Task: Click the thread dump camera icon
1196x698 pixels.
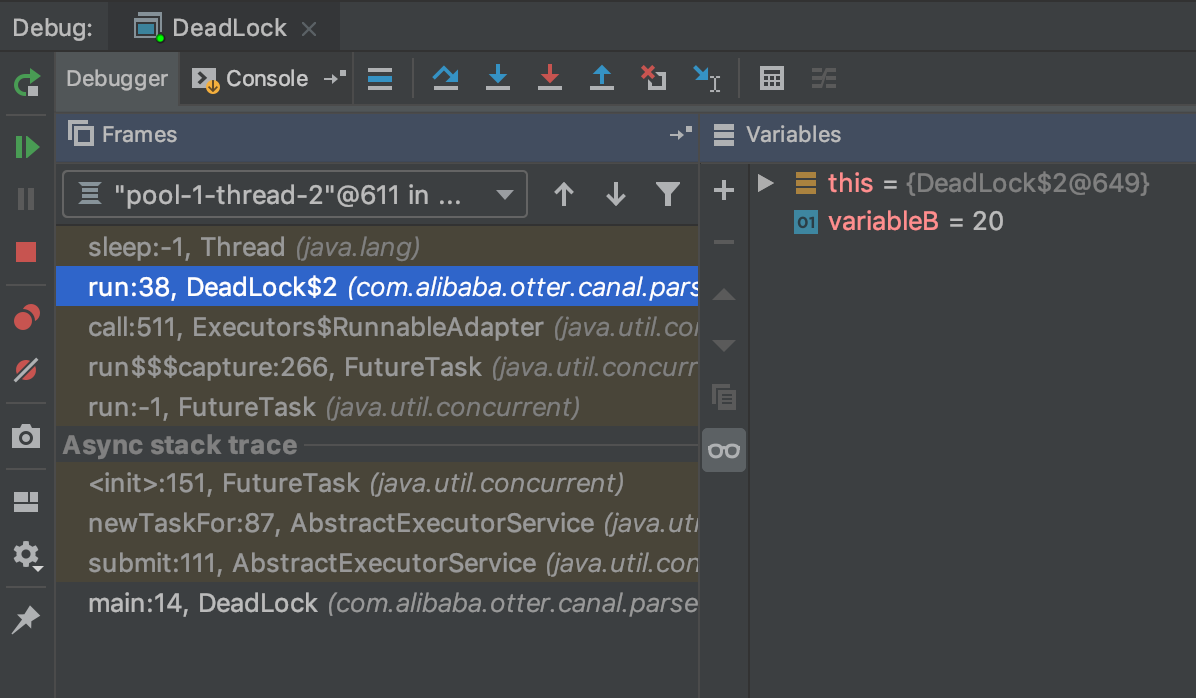Action: coord(27,437)
